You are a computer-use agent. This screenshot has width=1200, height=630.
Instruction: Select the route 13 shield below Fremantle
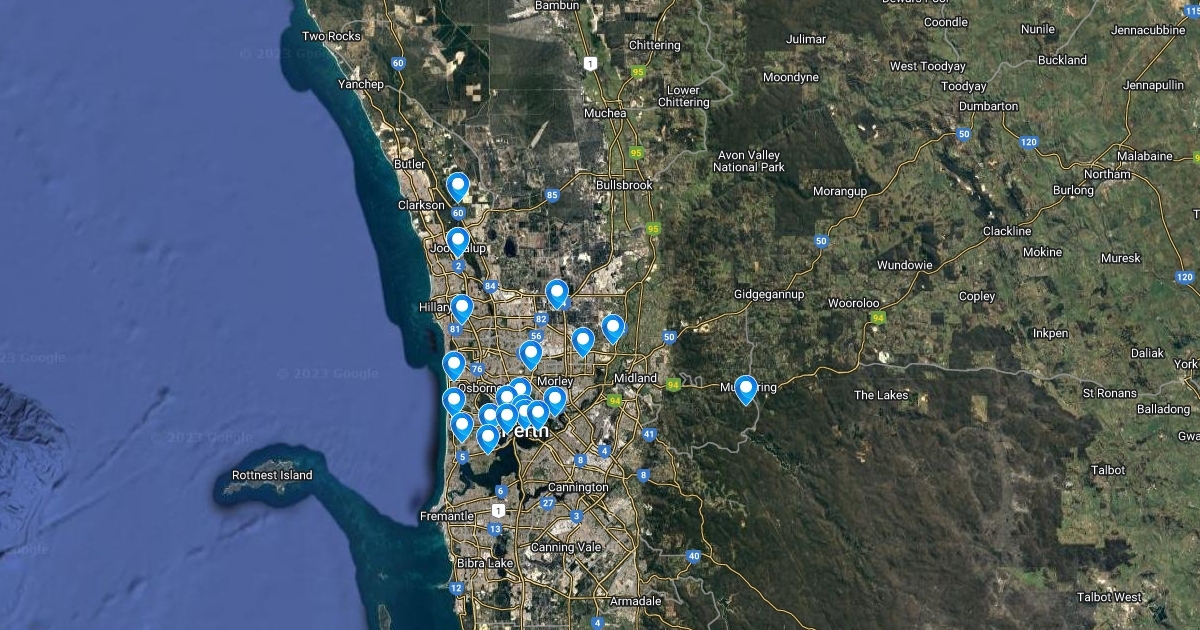pos(495,529)
